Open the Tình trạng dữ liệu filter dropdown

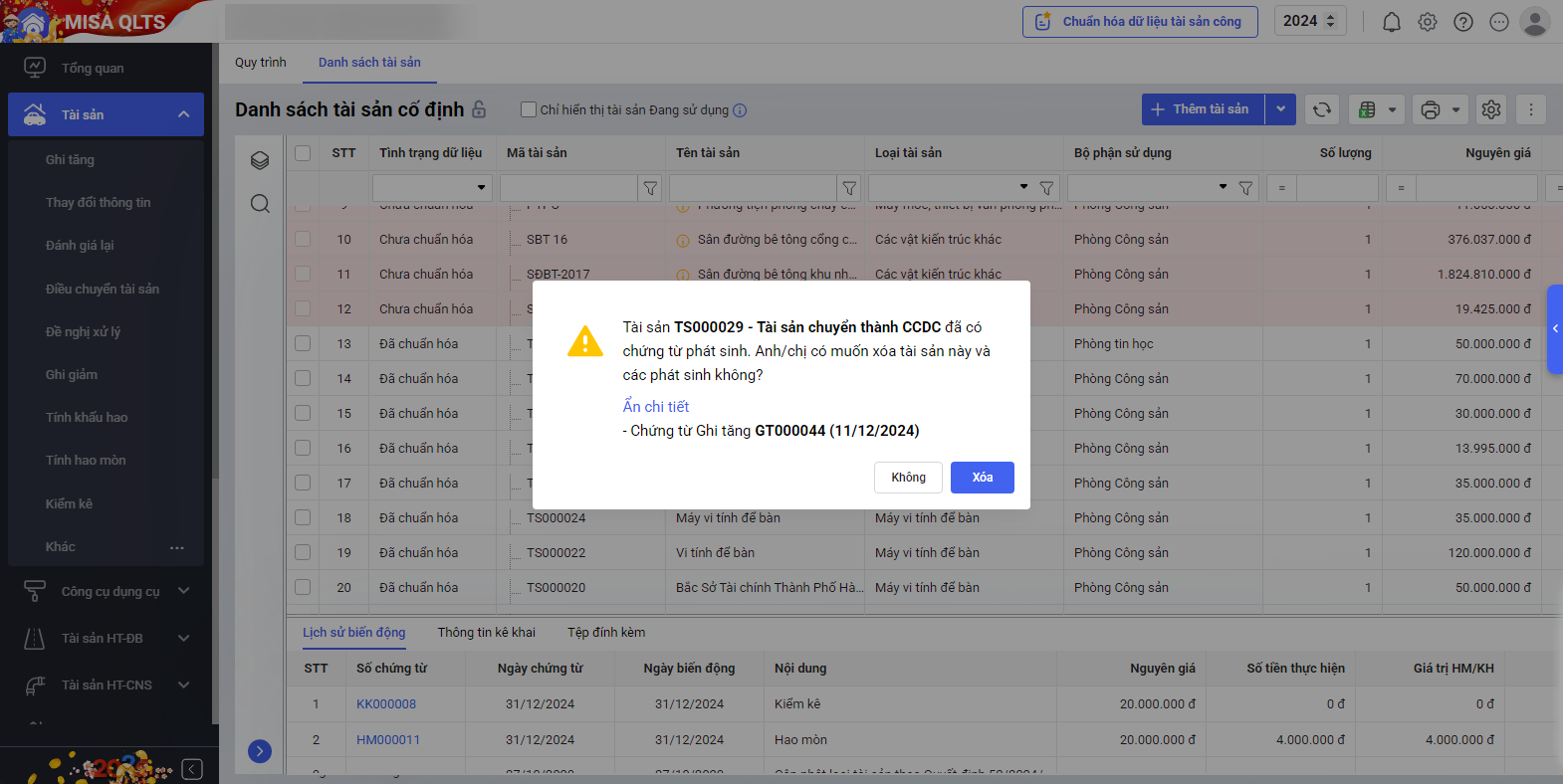click(x=481, y=187)
